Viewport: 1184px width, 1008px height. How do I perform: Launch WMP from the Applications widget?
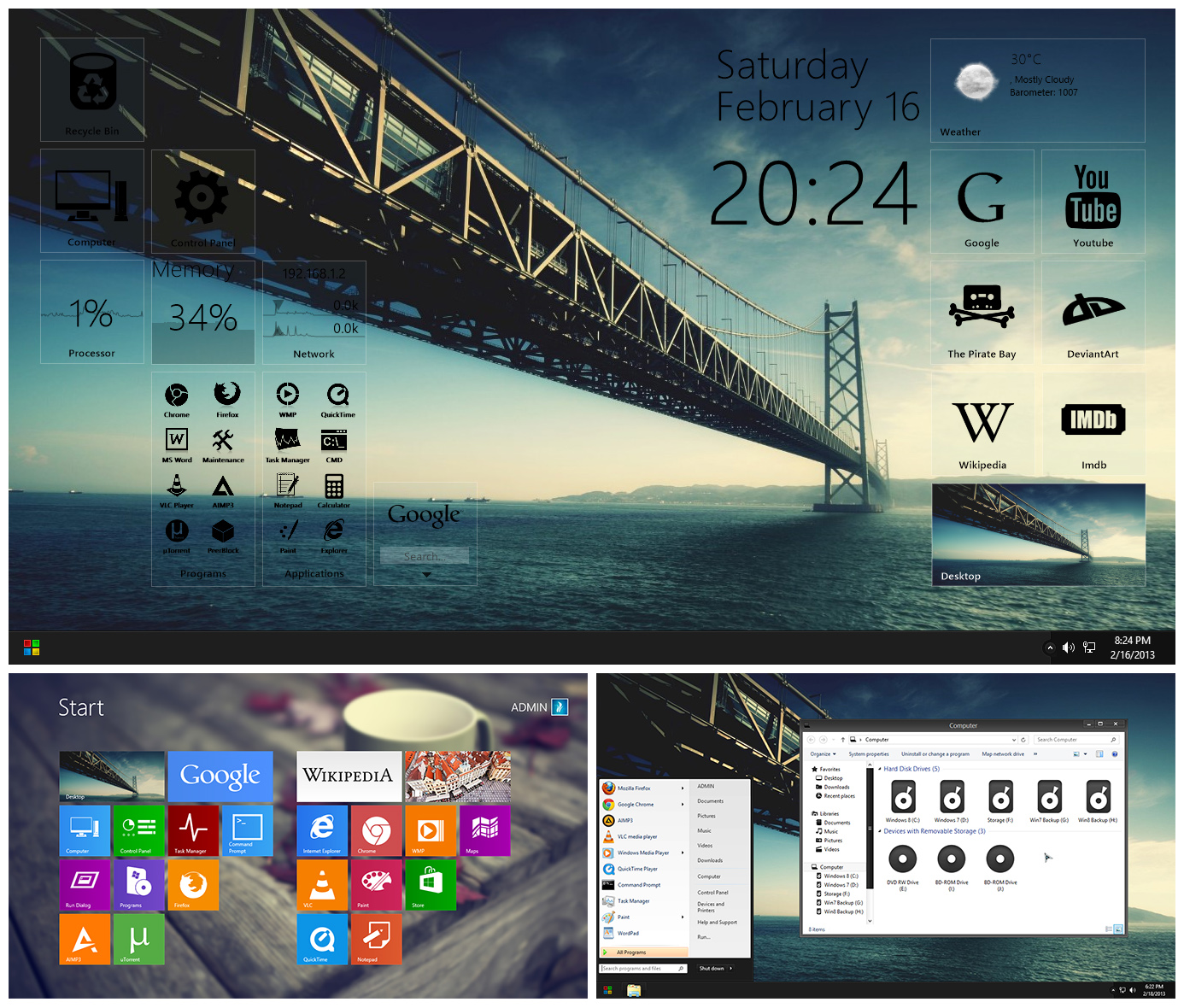tap(288, 399)
